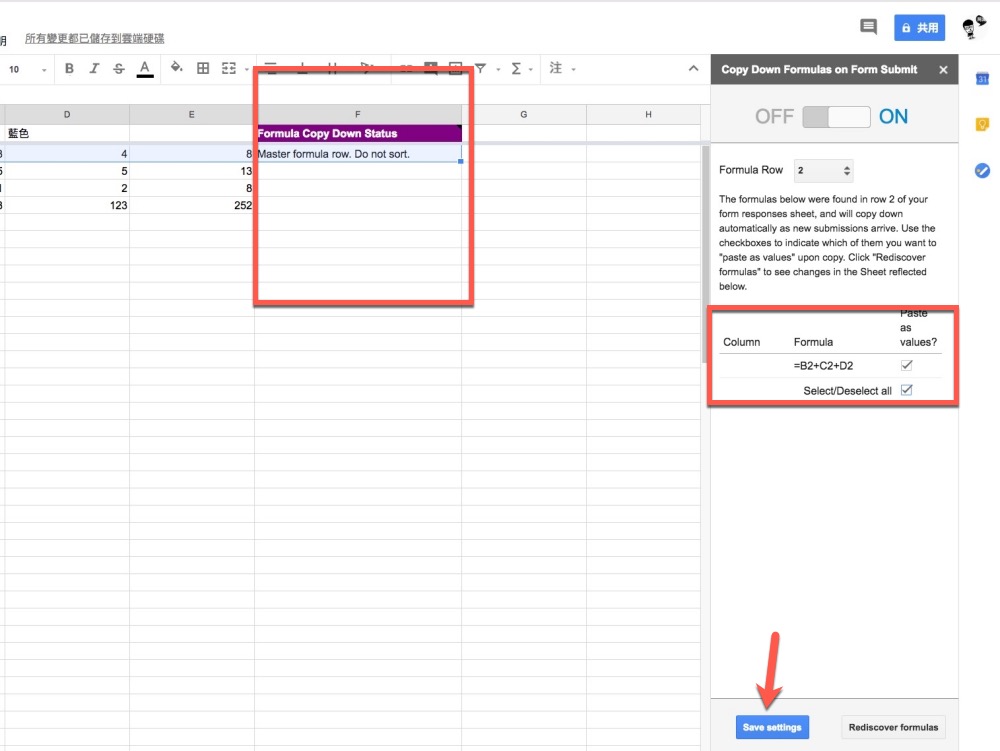Viewport: 1000px width, 751px height.
Task: Open comments speech bubble icon
Action: tap(868, 27)
